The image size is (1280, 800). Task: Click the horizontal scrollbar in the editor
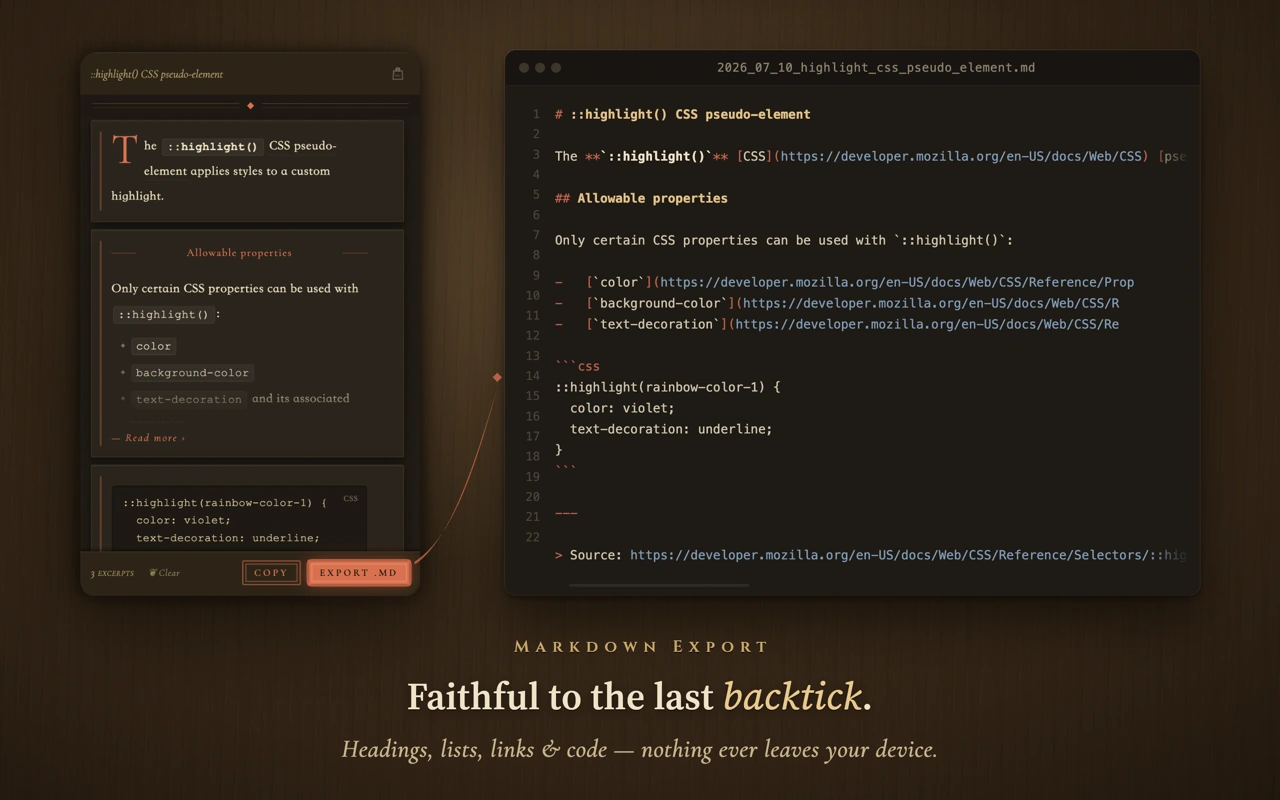coord(659,585)
